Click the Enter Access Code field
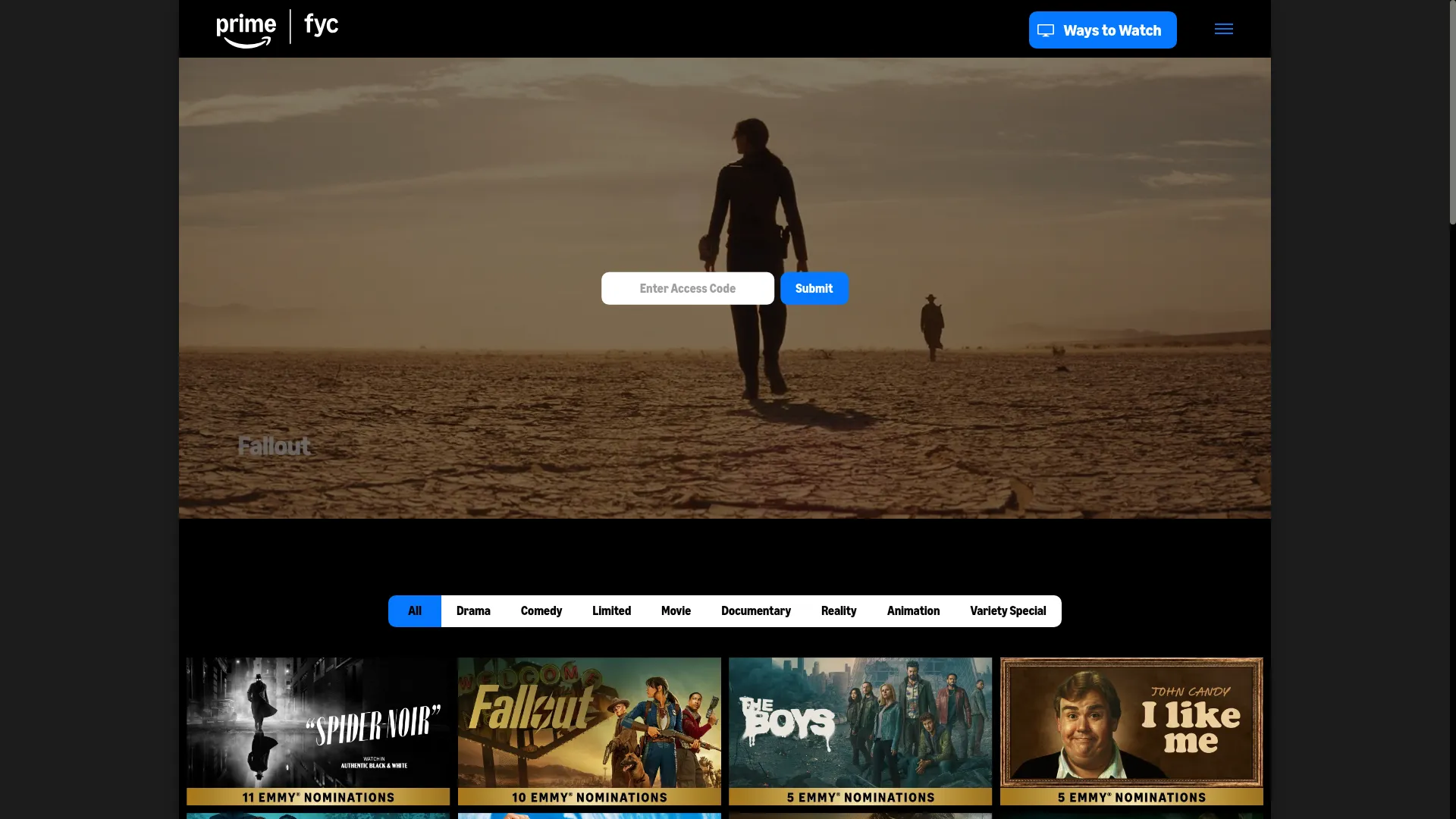 (x=688, y=288)
